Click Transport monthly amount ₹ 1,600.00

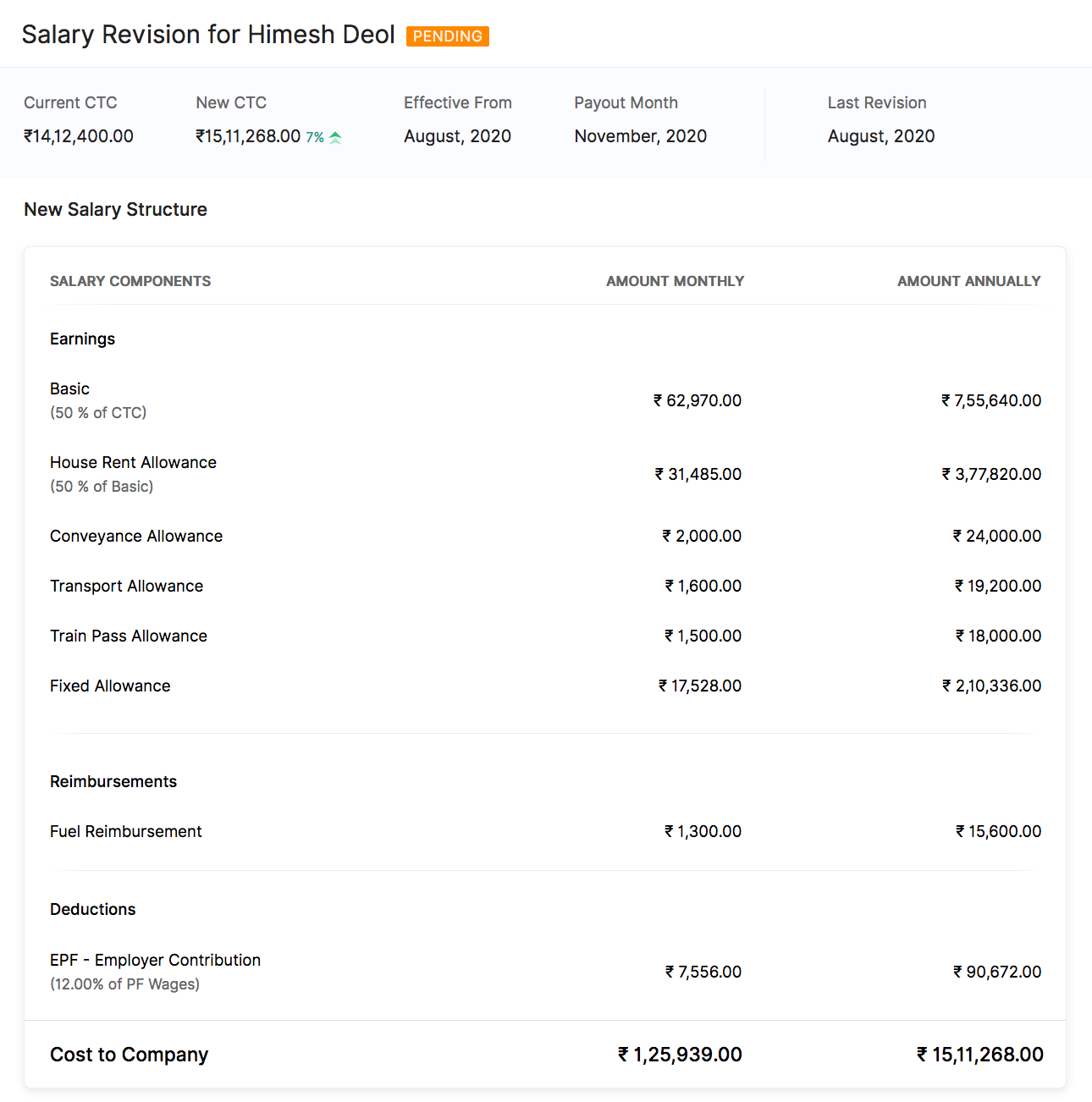703,586
